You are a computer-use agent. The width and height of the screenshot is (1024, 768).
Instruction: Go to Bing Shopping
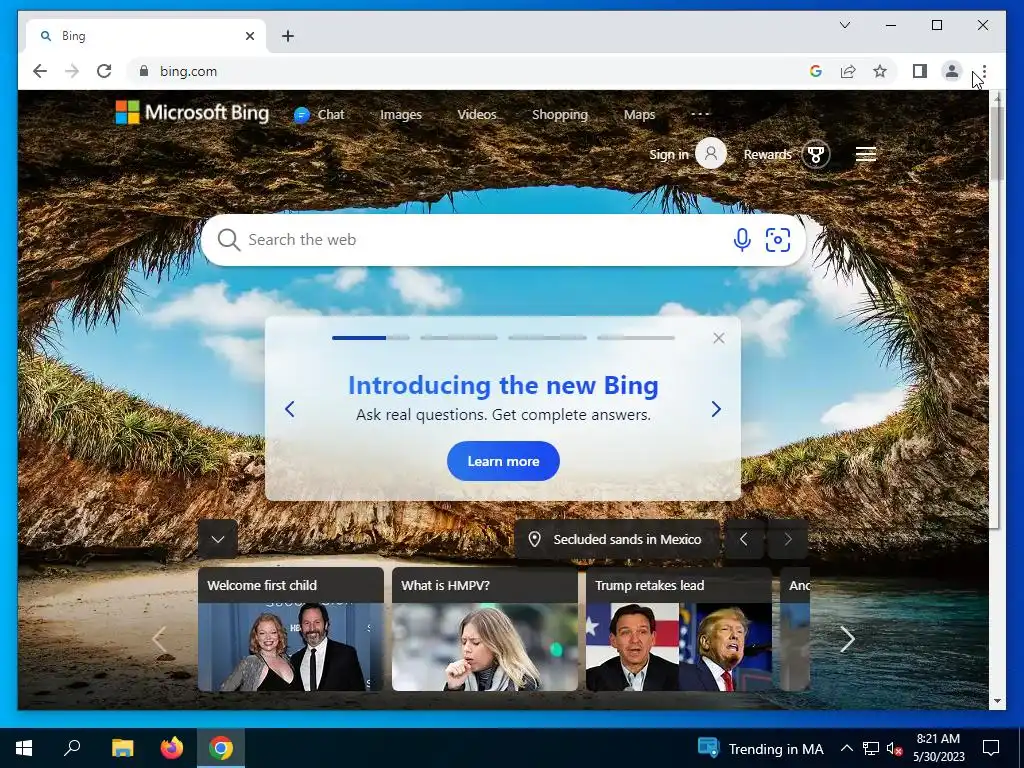560,115
